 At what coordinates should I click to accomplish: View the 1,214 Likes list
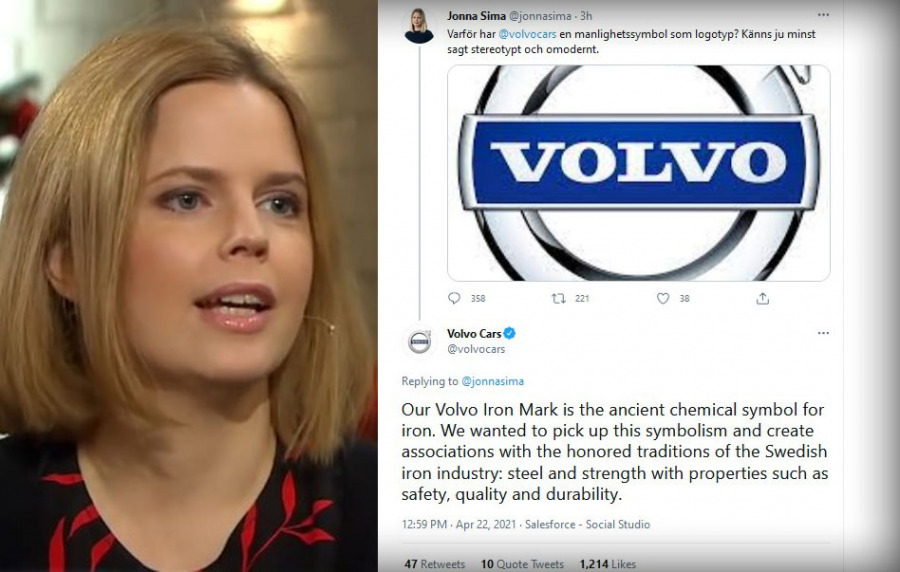tap(608, 564)
